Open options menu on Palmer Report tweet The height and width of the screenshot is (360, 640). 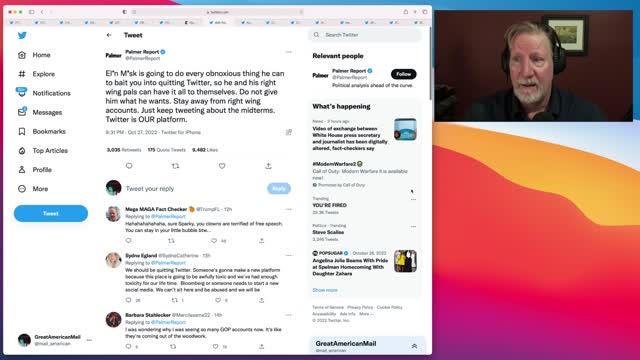(289, 52)
